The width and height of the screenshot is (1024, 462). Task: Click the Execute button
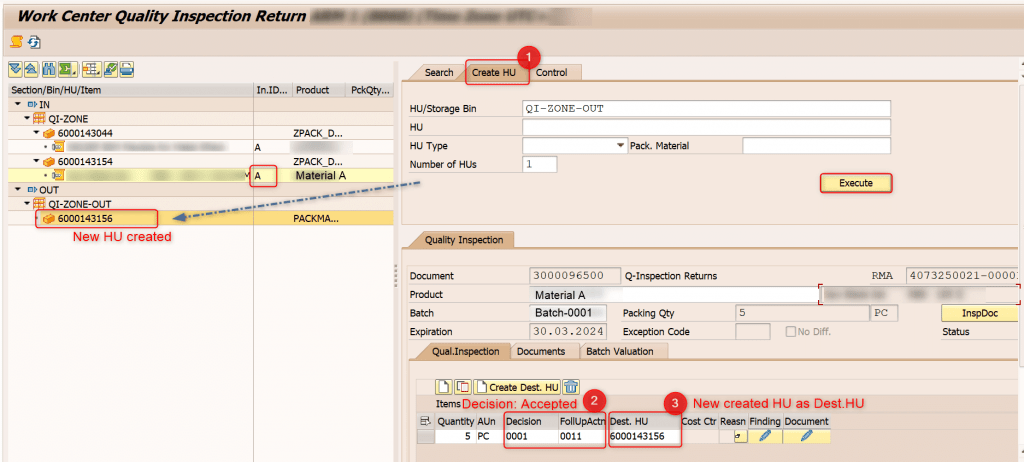(856, 183)
